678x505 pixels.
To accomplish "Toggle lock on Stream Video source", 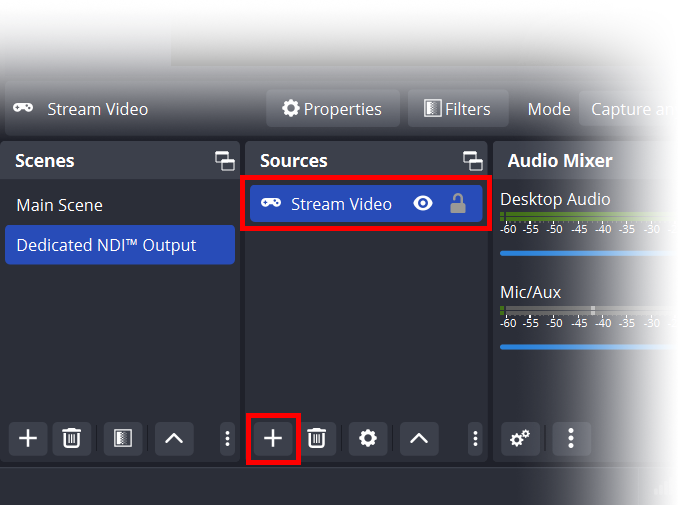I will pos(458,204).
